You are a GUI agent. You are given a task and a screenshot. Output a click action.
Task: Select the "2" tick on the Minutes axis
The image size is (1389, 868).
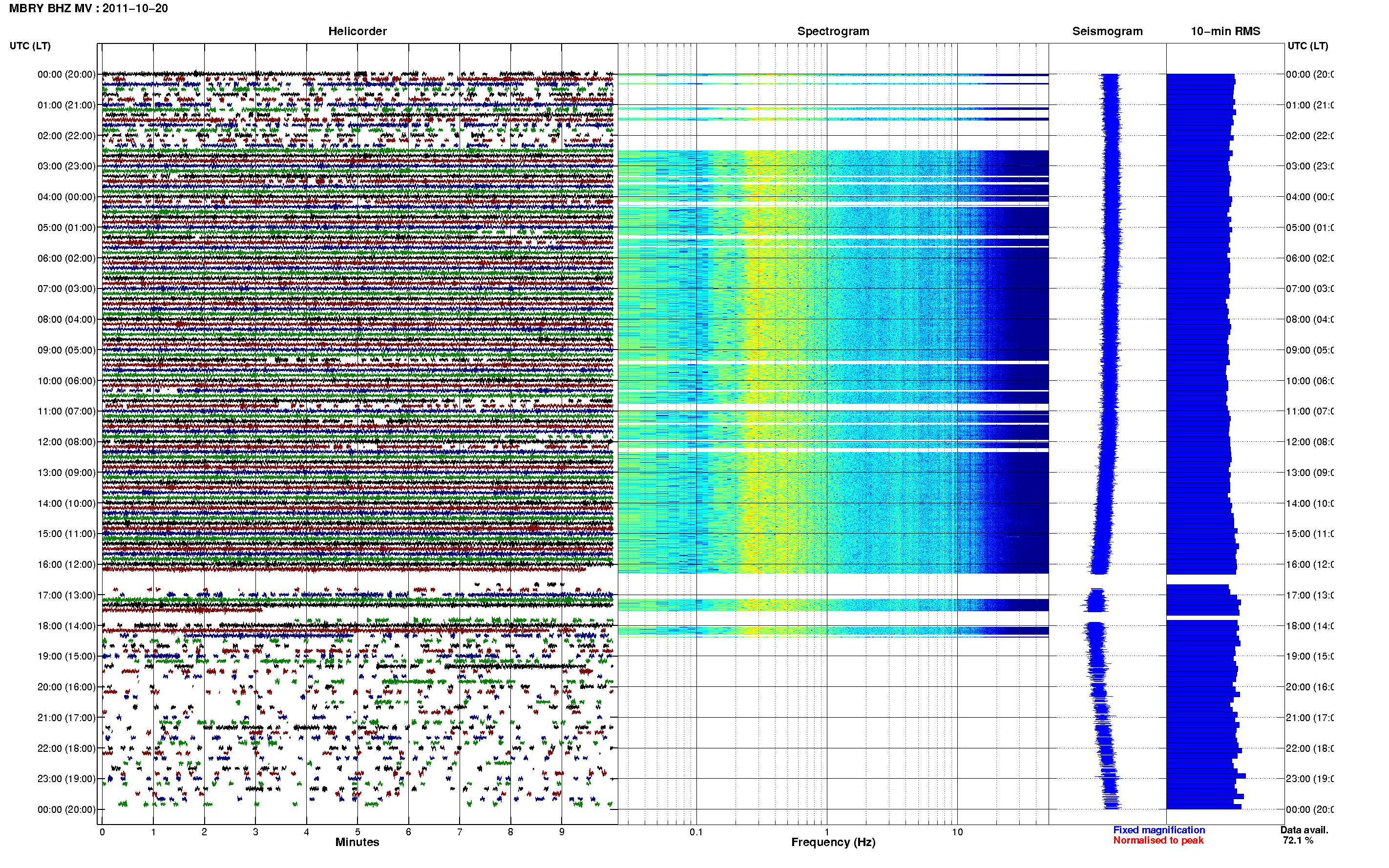(x=205, y=832)
